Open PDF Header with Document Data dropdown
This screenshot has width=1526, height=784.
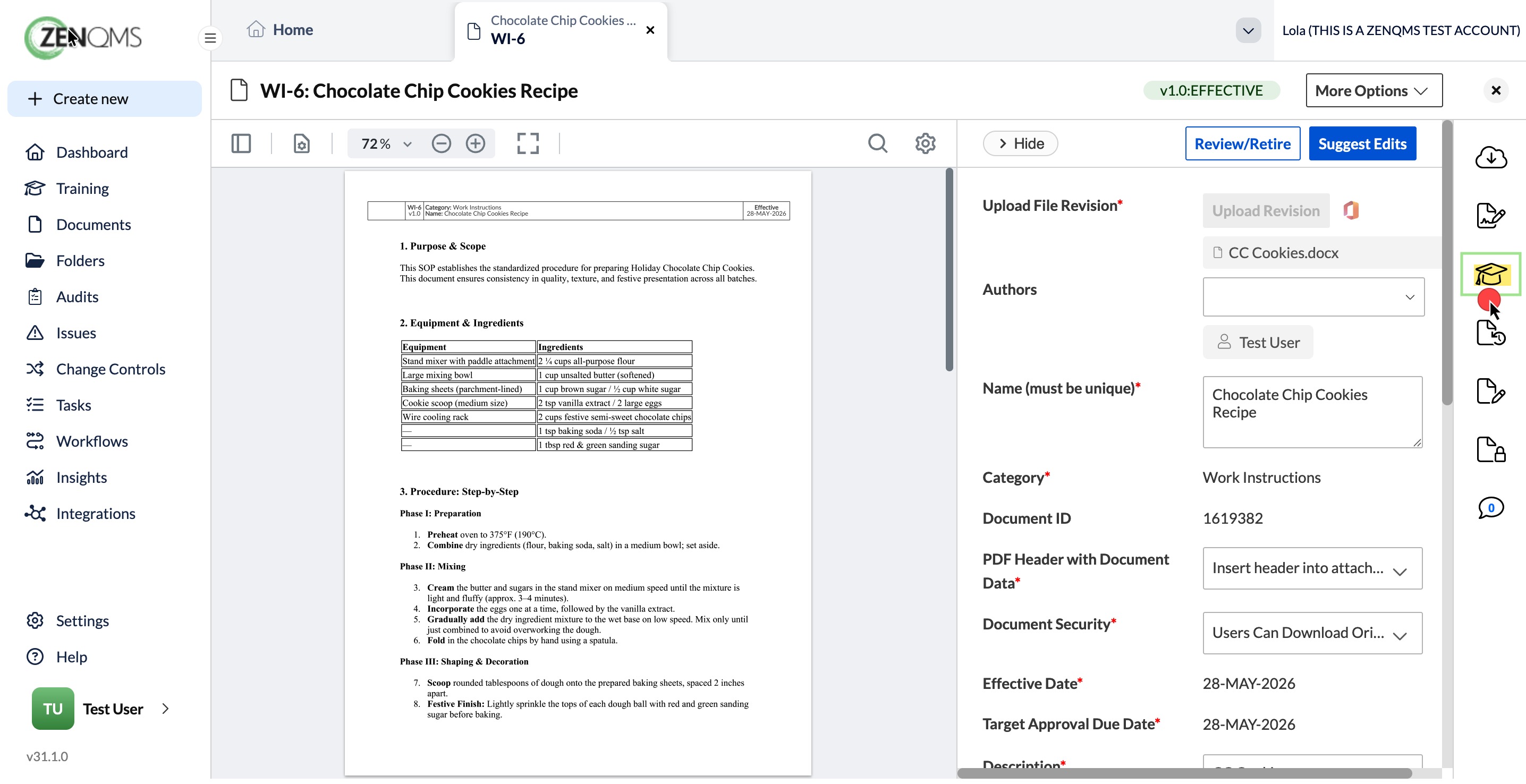(1312, 568)
